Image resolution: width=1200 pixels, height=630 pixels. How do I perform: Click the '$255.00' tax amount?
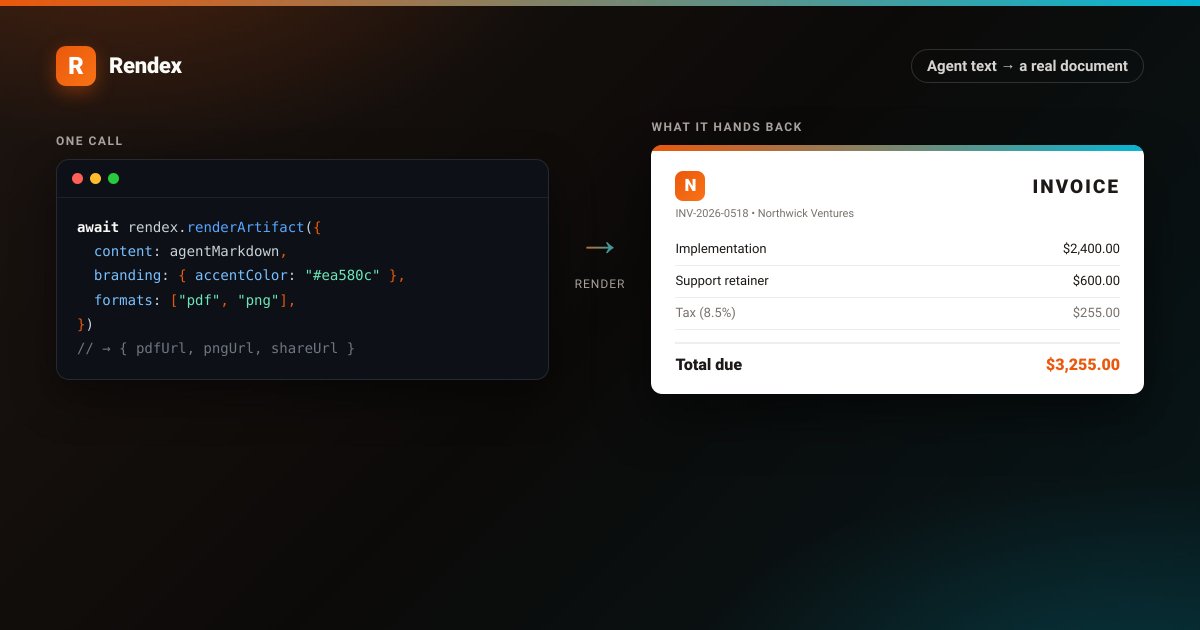tap(1096, 313)
